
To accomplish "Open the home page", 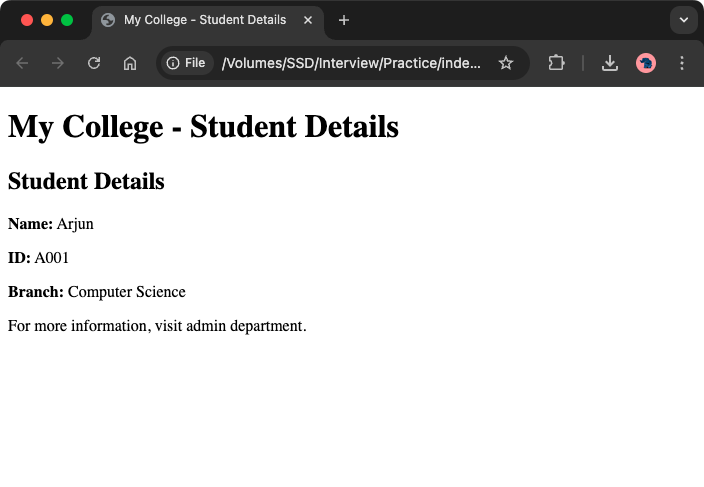I will click(130, 63).
